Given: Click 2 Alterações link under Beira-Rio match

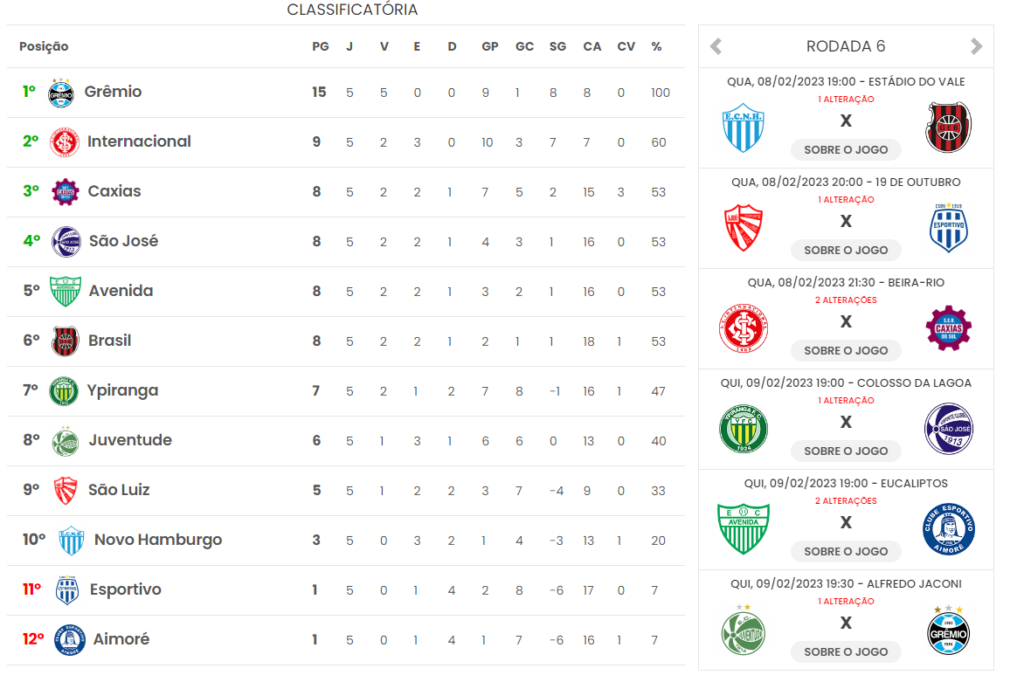Looking at the screenshot, I should [846, 300].
